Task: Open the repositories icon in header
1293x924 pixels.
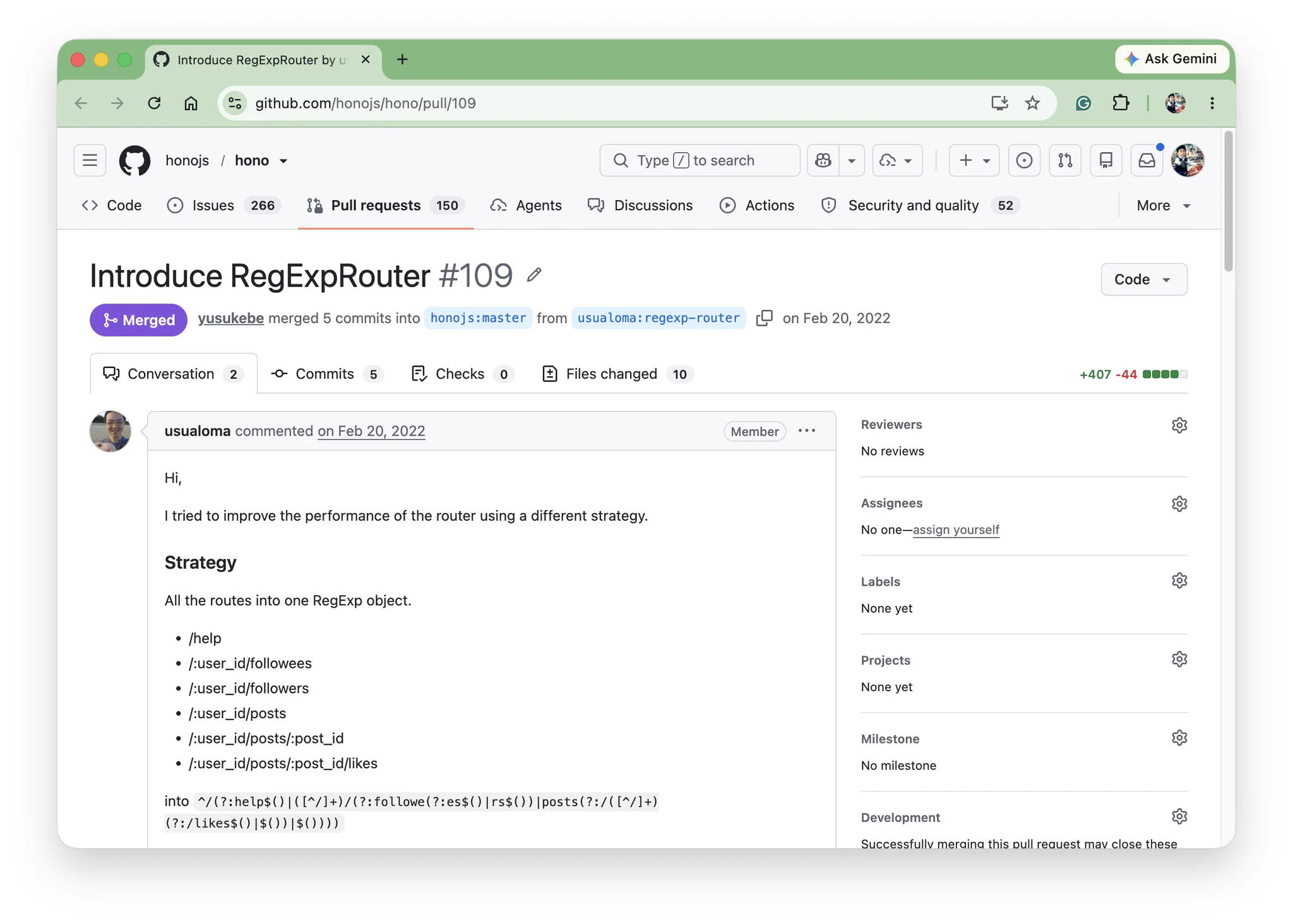Action: [1106, 160]
